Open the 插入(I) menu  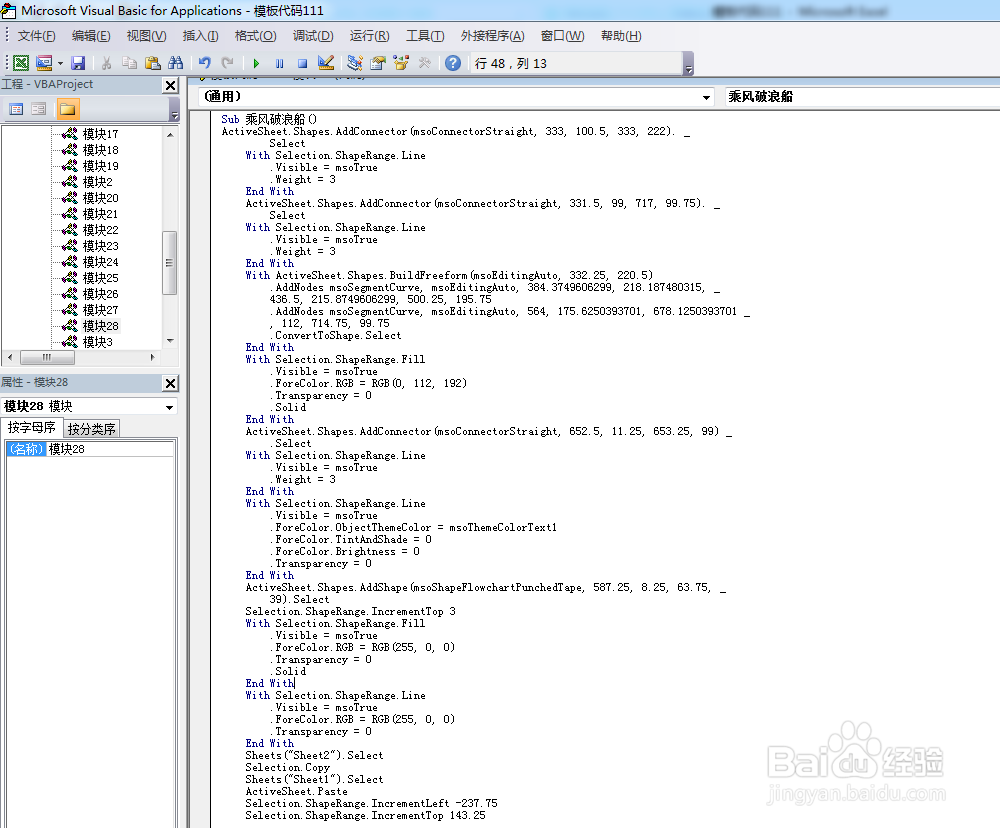pyautogui.click(x=200, y=36)
